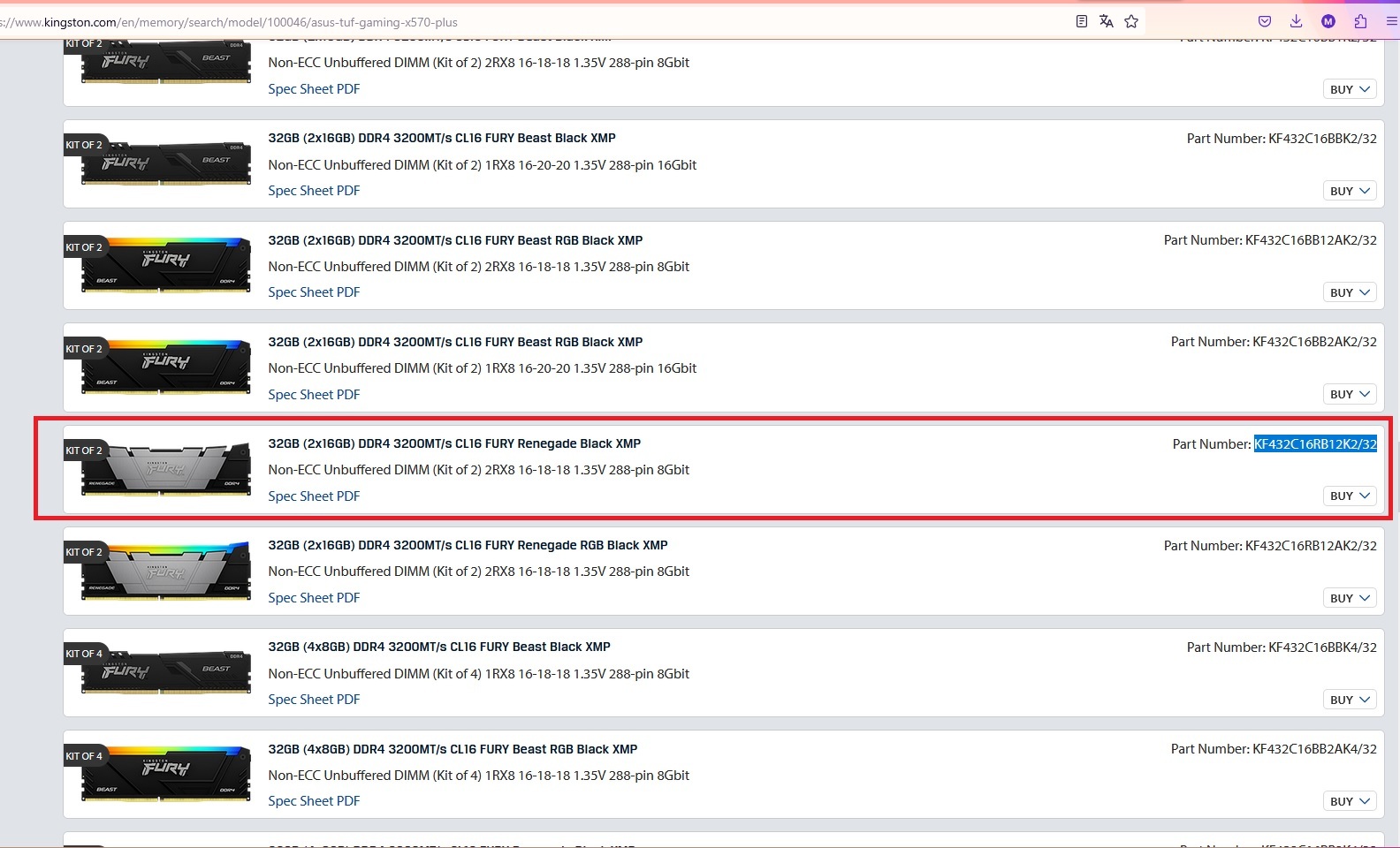
Task: Click the translate page icon
Action: point(1106,21)
